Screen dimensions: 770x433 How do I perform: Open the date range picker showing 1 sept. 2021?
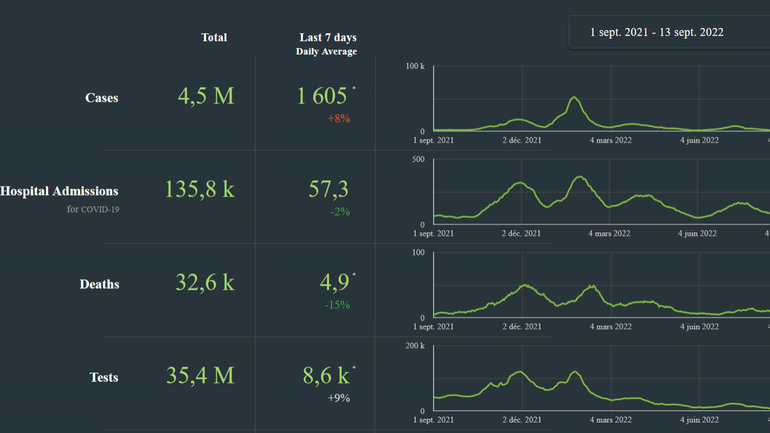(x=656, y=32)
